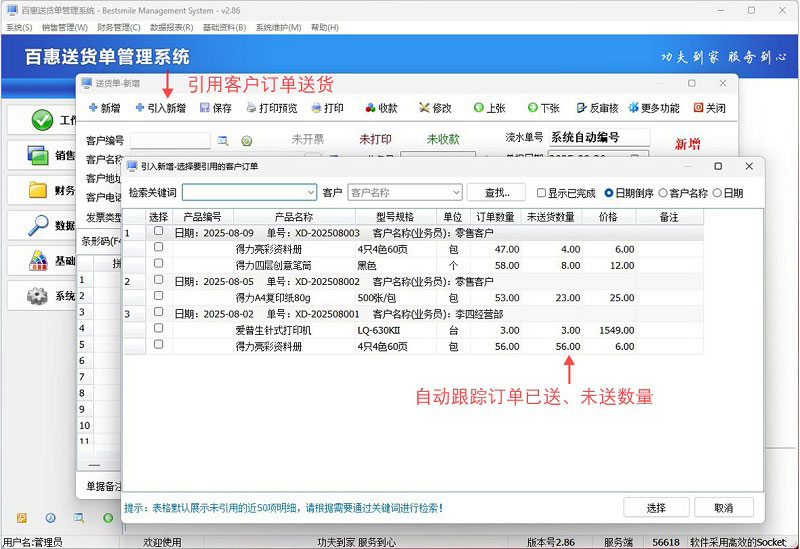Open 数据 magnifier sidebar module
Image resolution: width=800 pixels, height=549 pixels.
tap(42, 225)
